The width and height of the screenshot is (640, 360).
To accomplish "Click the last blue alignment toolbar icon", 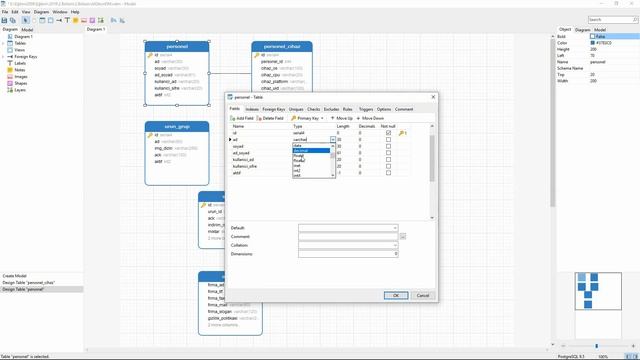I will tap(122, 20).
